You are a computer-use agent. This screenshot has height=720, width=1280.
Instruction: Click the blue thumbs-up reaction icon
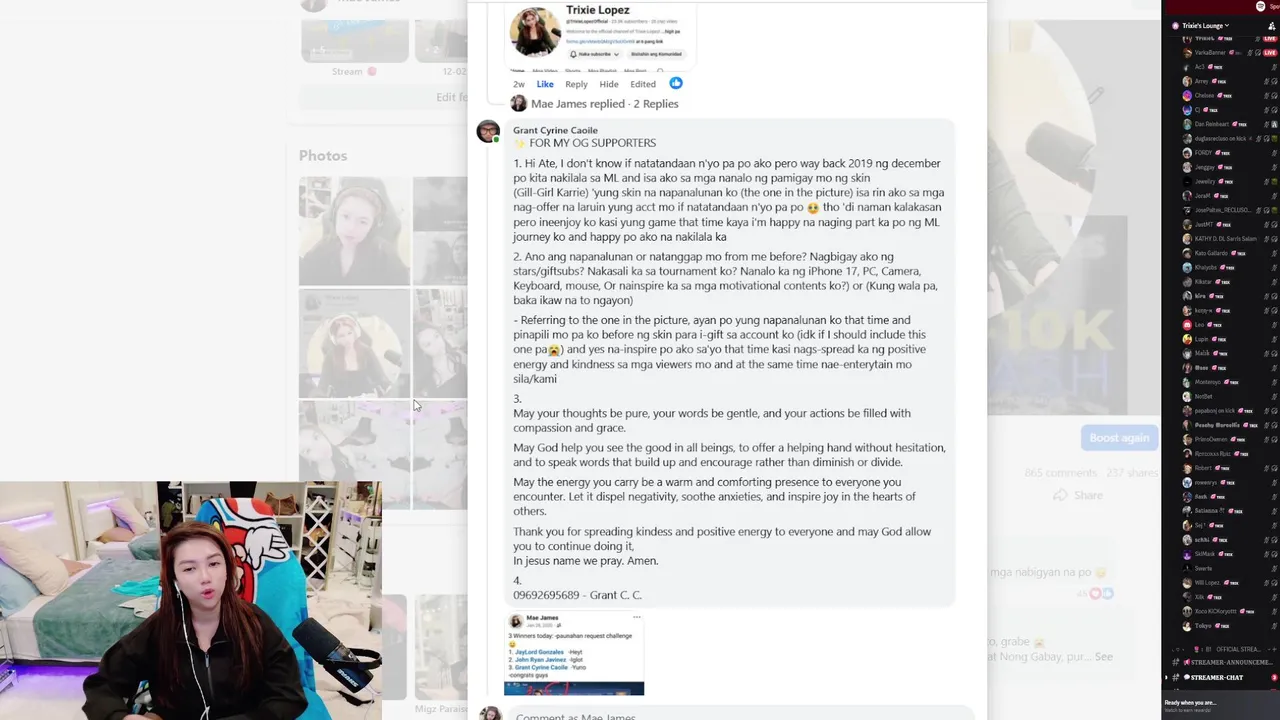pyautogui.click(x=676, y=84)
